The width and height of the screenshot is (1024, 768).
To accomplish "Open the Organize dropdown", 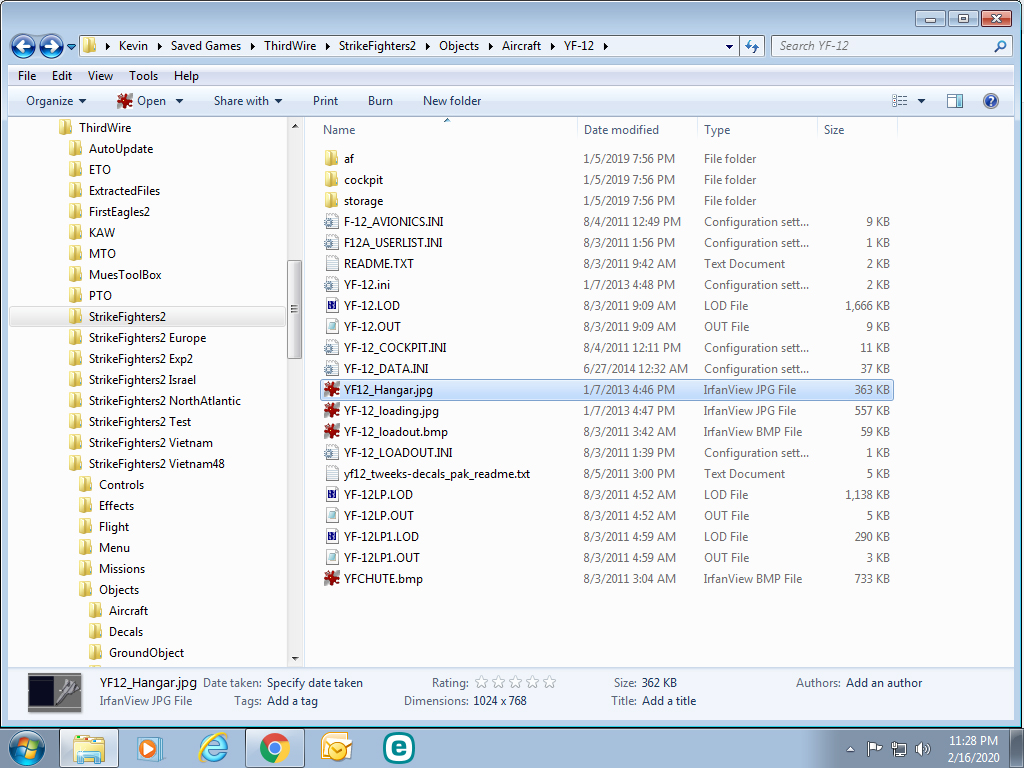I will click(56, 101).
